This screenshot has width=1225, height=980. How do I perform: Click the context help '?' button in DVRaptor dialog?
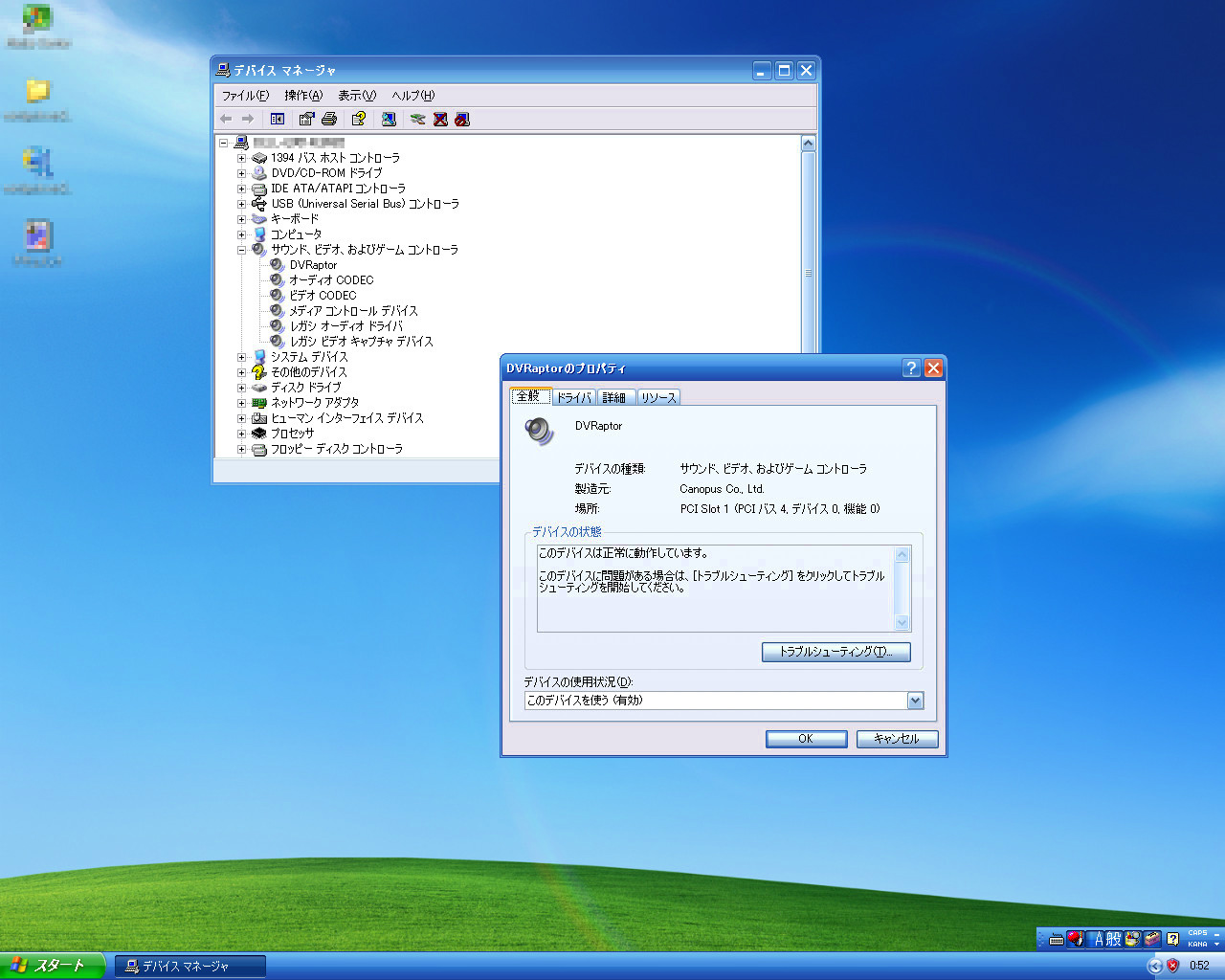911,368
